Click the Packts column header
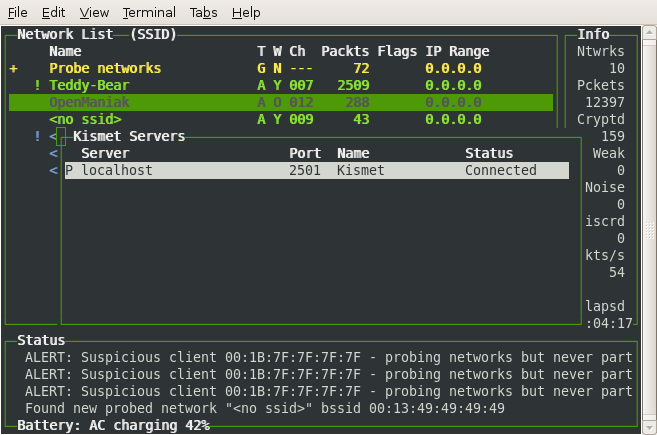Screen dimensions: 657x435 345,51
